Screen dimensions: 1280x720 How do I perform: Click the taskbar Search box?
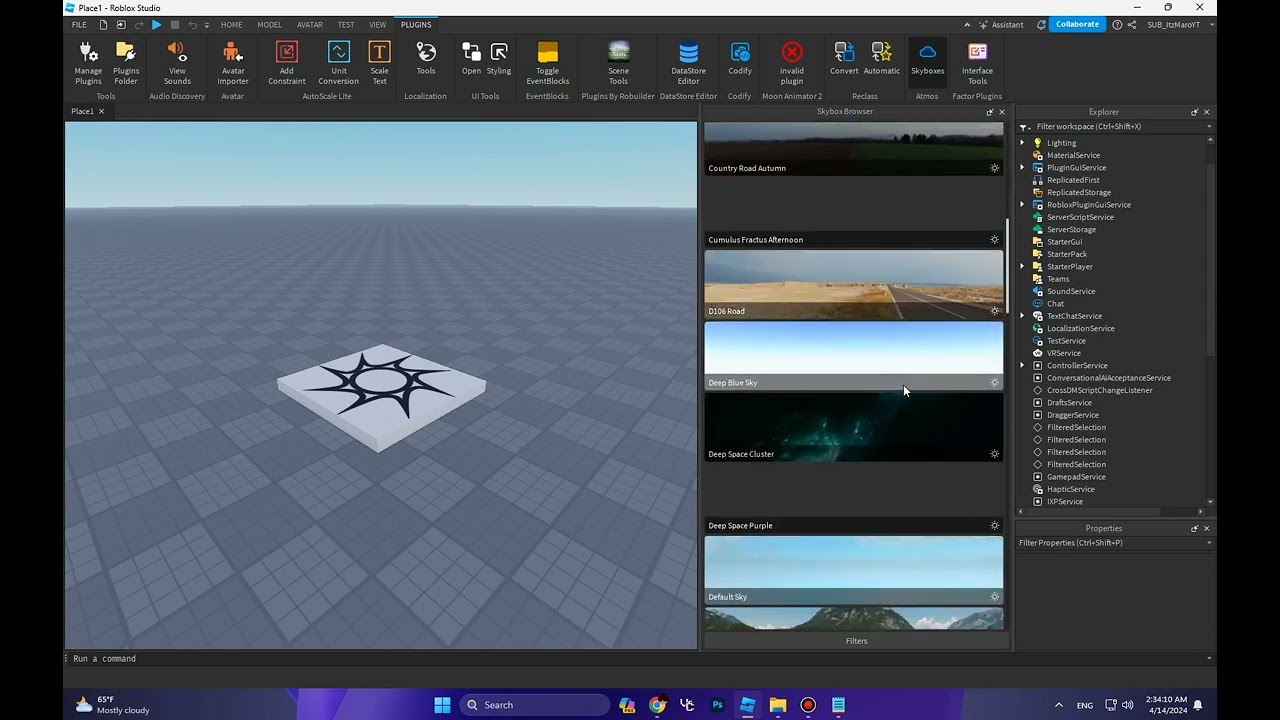pos(535,705)
